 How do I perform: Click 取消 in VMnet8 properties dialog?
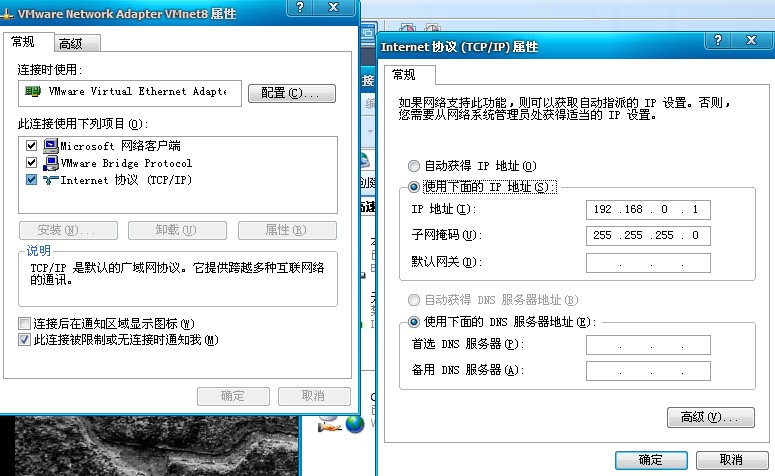(314, 396)
